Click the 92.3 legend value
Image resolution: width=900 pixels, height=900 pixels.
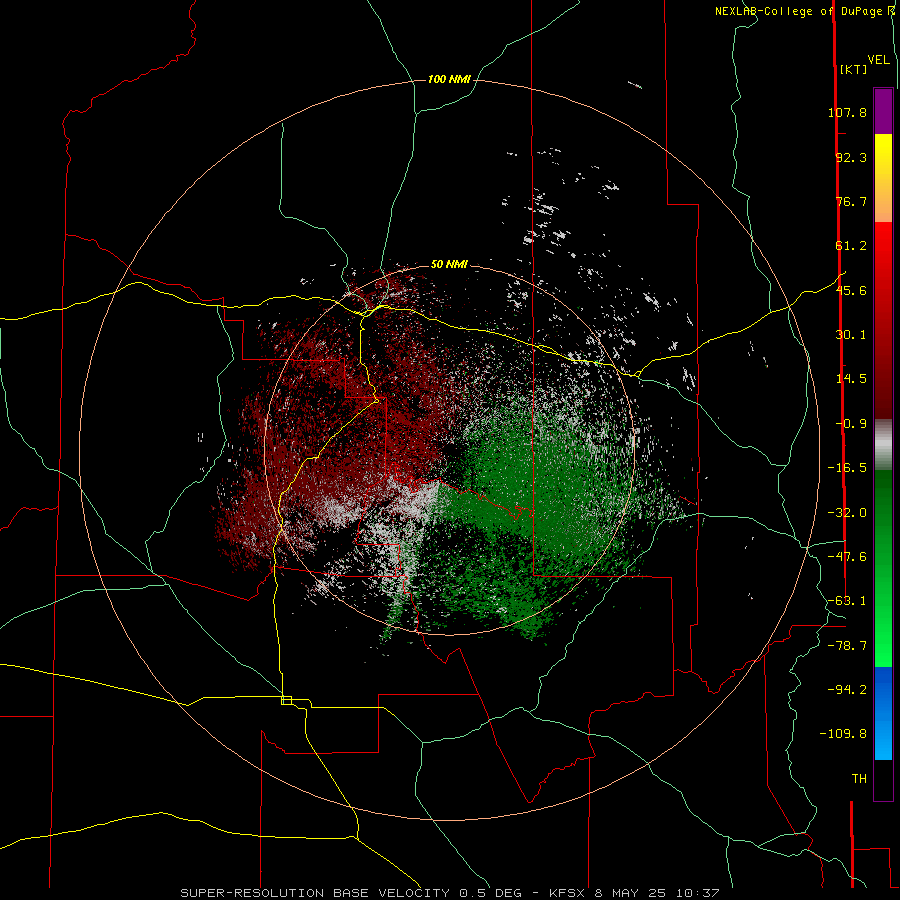tap(851, 157)
